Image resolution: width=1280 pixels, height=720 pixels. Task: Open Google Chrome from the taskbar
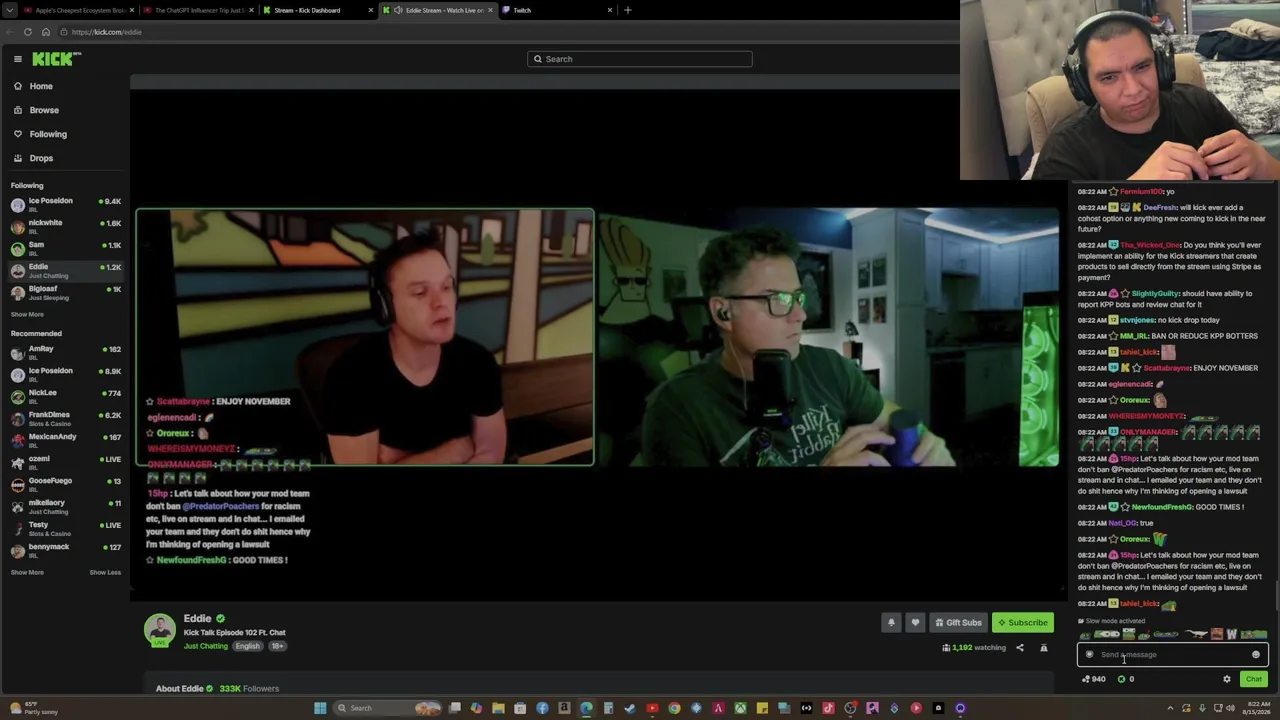click(x=674, y=708)
